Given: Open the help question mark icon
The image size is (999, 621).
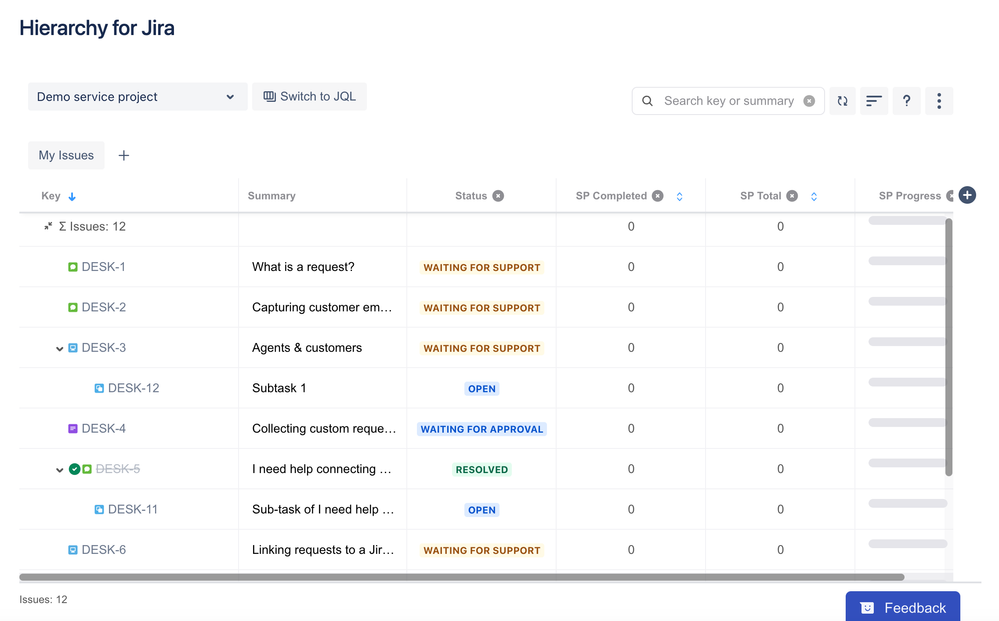Looking at the screenshot, I should point(906,101).
